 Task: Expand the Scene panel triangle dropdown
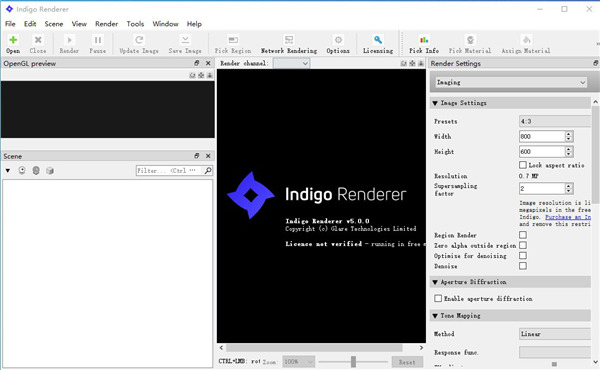pyautogui.click(x=8, y=171)
